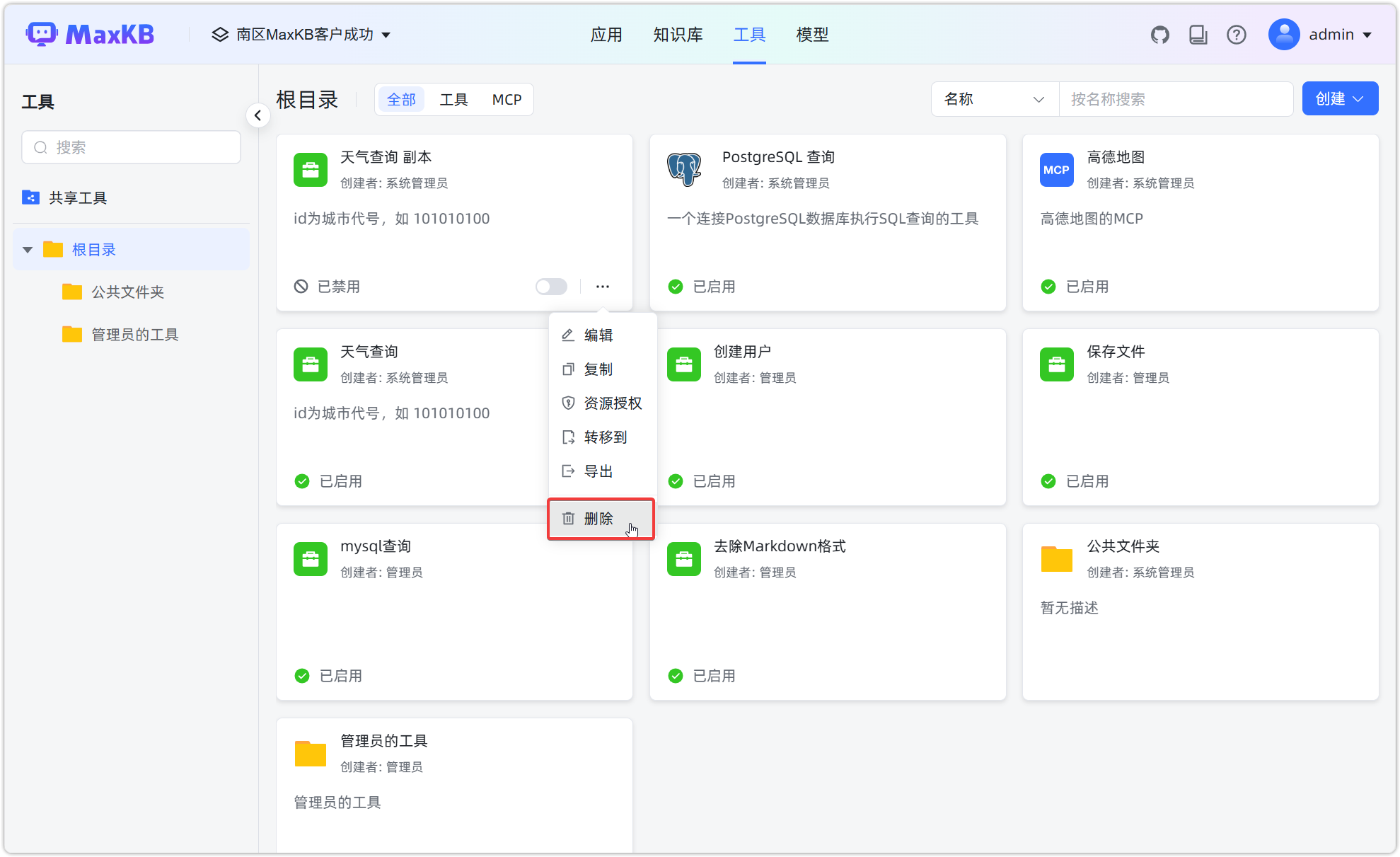Open the GitHub icon link
The image size is (1400, 857).
point(1159,35)
